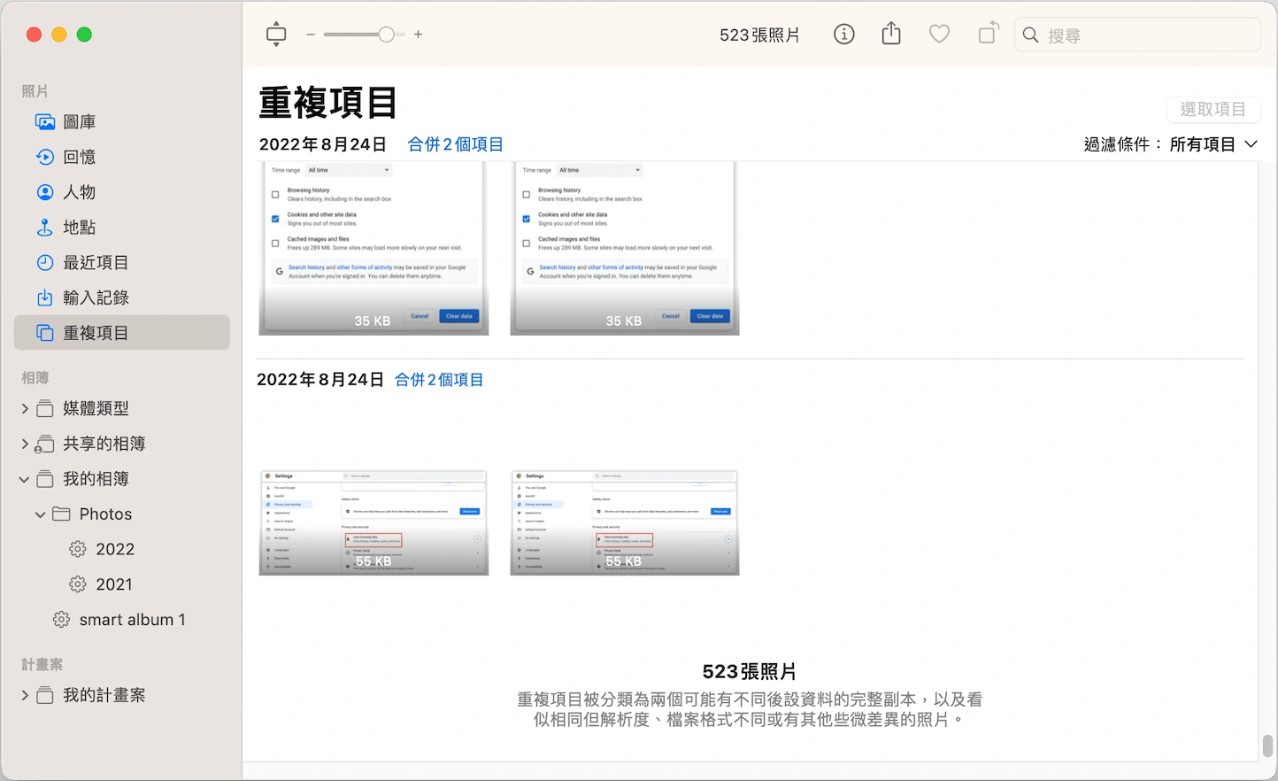Click the search field
This screenshot has width=1278, height=781.
click(x=1137, y=35)
